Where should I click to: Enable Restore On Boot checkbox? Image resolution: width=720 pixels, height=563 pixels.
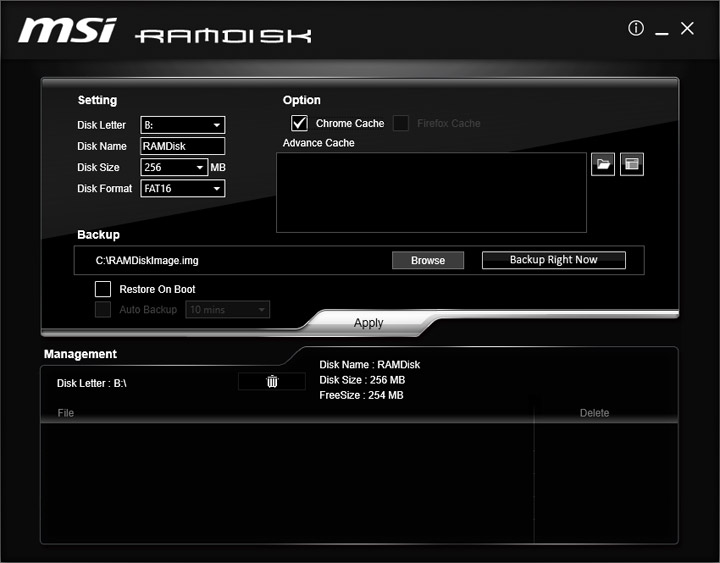(103, 289)
